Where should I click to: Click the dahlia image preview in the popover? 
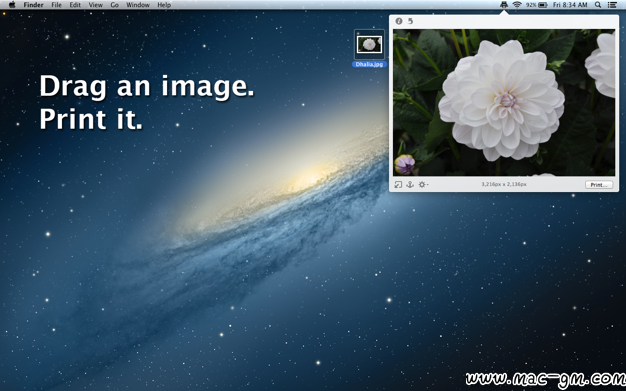coord(504,102)
